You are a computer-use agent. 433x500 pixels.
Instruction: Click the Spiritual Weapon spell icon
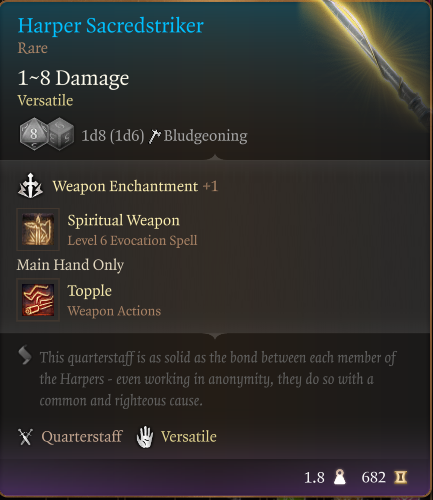(38, 229)
